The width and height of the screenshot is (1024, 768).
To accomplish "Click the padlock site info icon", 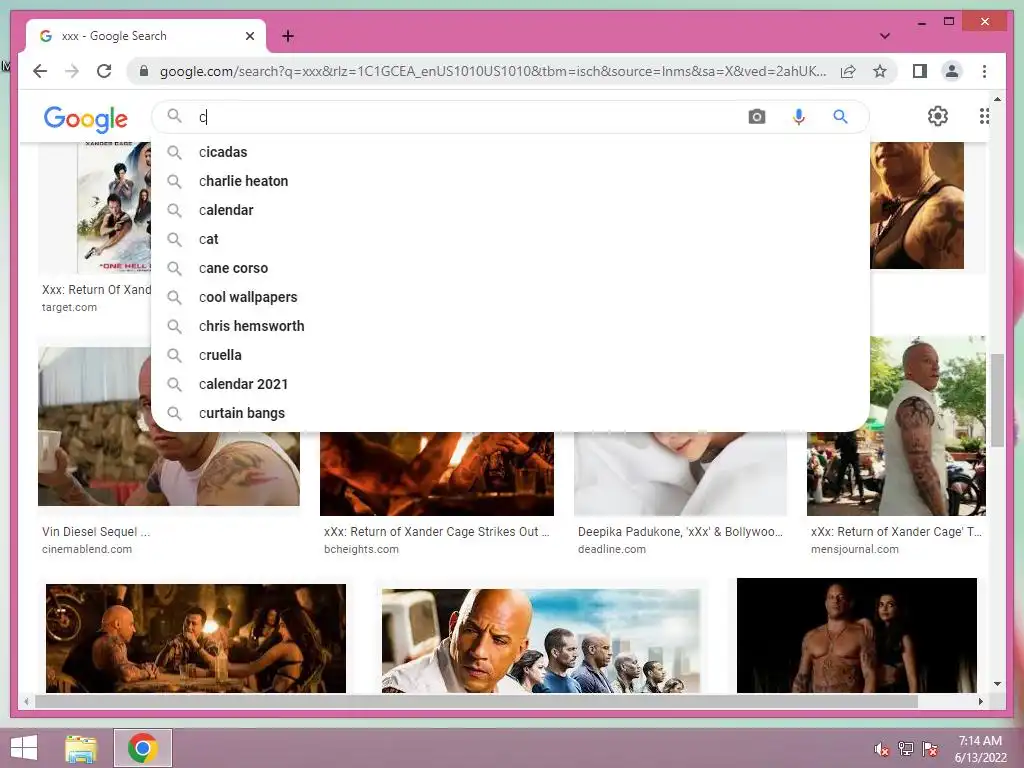I will tap(144, 71).
